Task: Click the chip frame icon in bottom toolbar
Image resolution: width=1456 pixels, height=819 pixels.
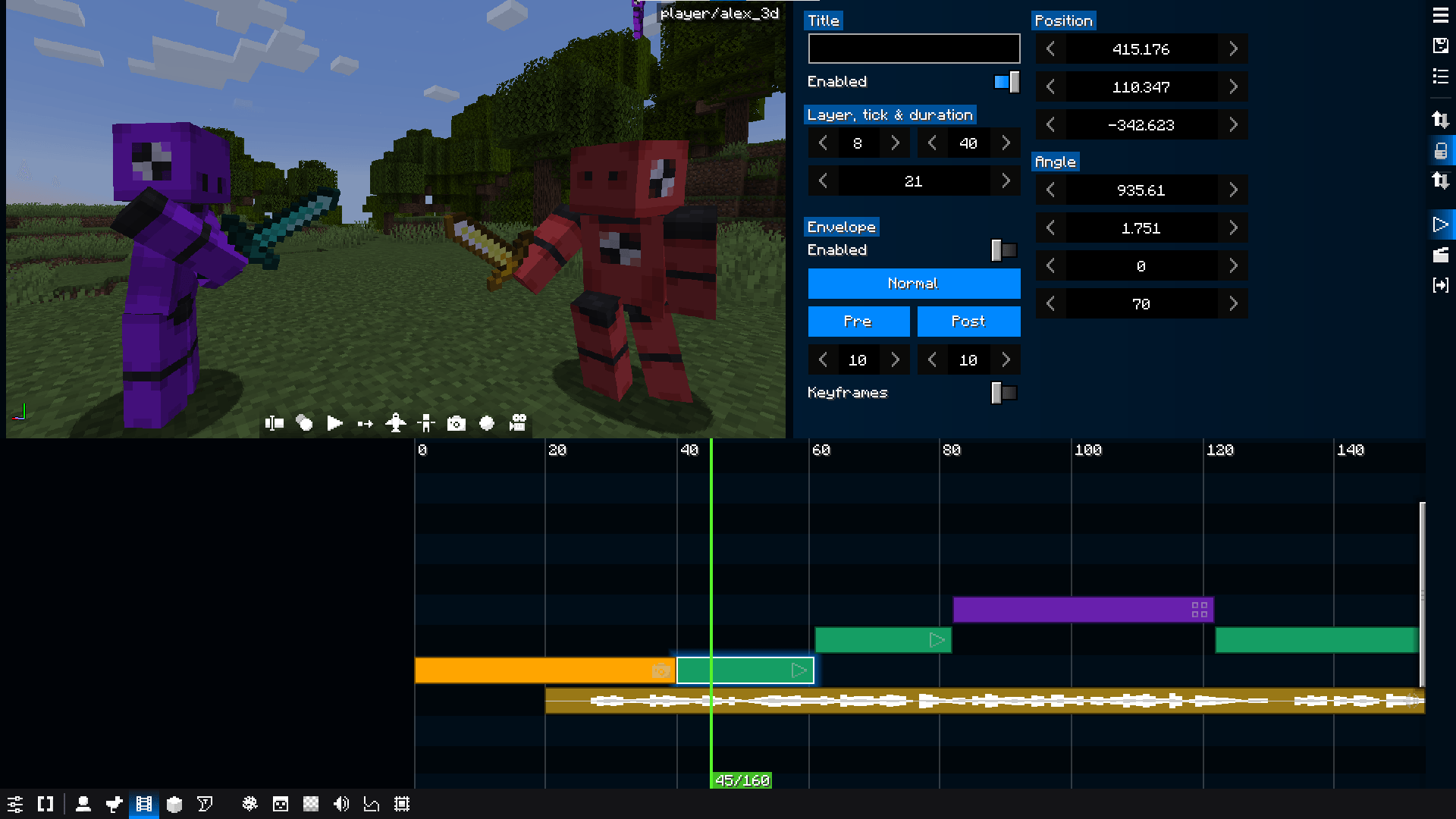Action: 402,804
